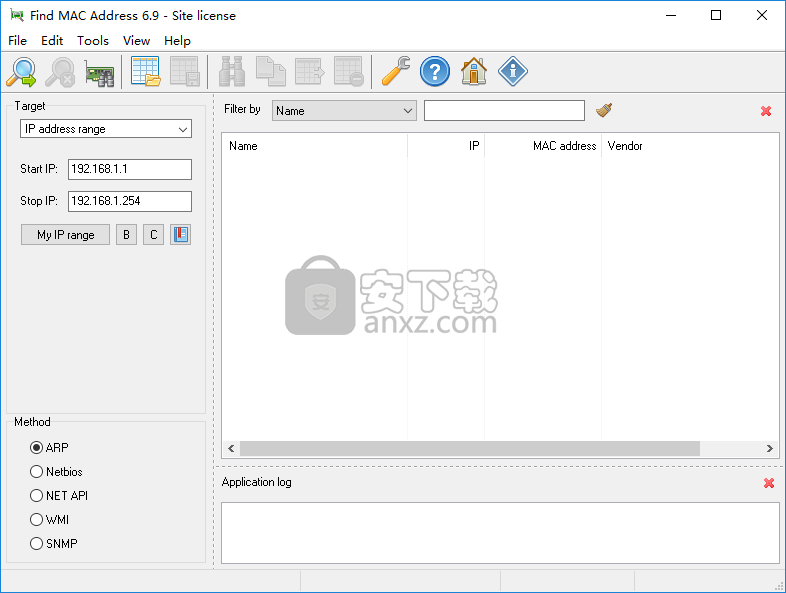786x593 pixels.
Task: Click the binoculars find icon
Action: (232, 72)
